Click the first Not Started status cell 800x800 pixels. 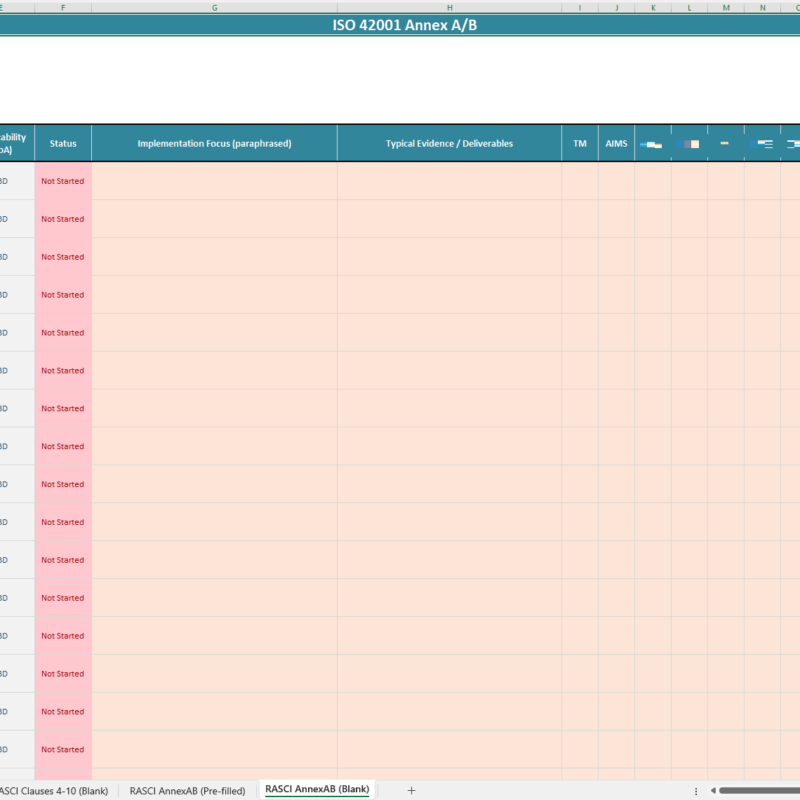(62, 181)
